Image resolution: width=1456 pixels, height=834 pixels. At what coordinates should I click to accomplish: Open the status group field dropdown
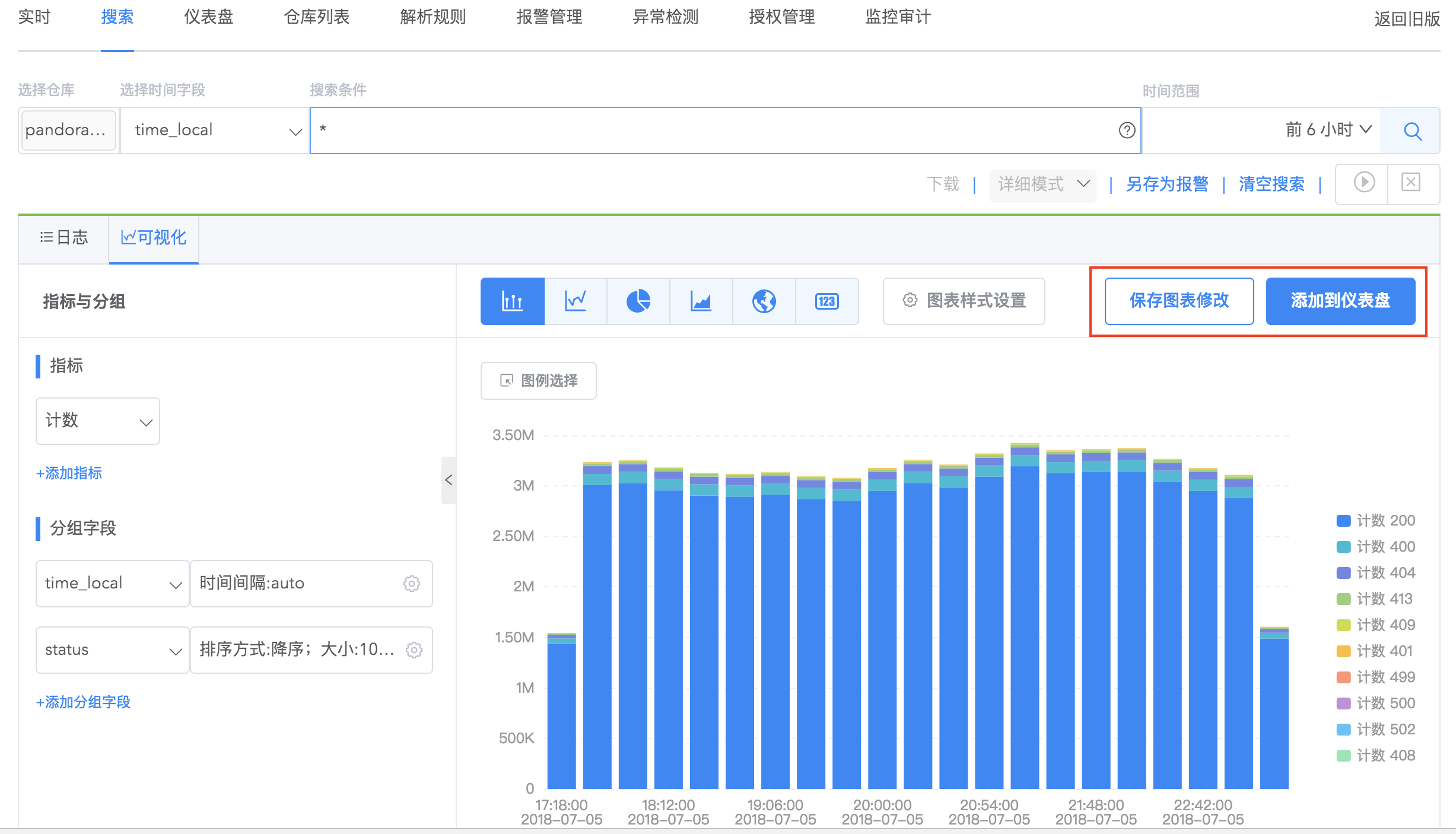(x=112, y=650)
